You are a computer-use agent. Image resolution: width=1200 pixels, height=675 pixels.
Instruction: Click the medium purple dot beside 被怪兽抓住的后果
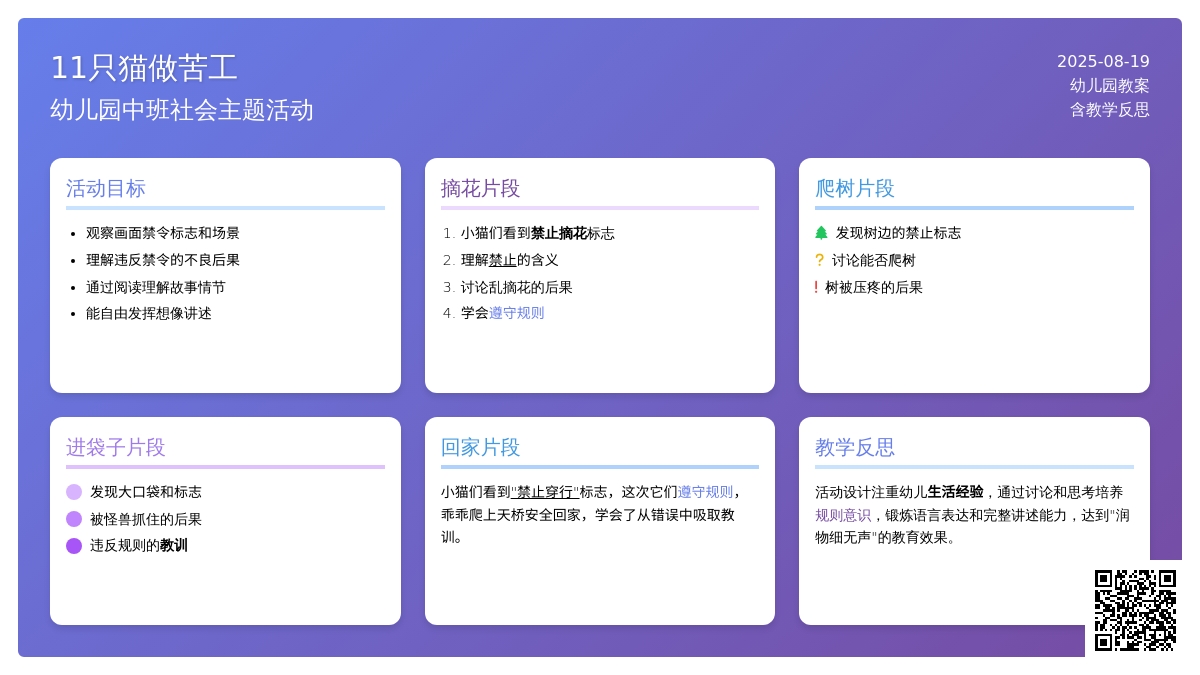(x=74, y=519)
